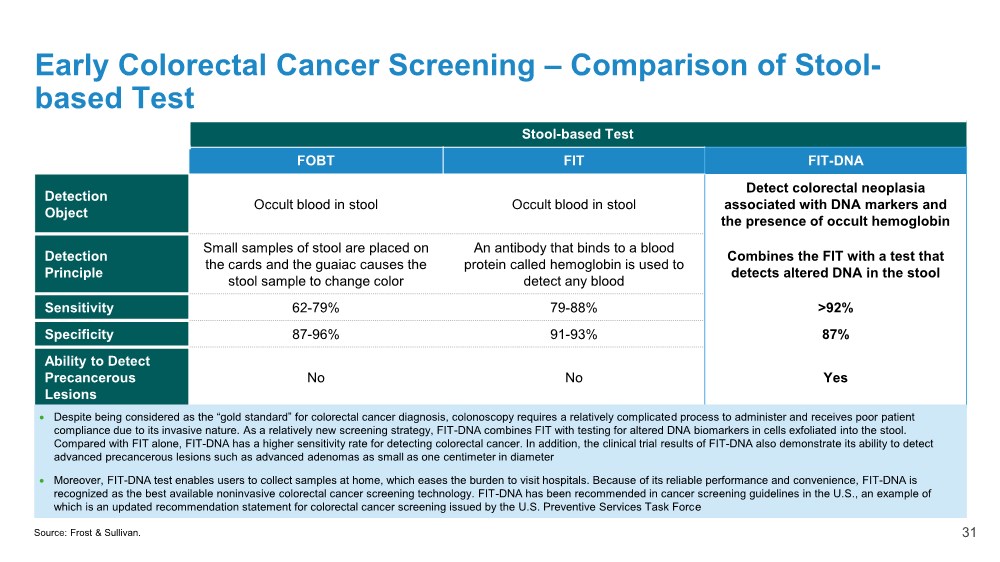The height and width of the screenshot is (562, 1000).
Task: Click the Detection Principle row label
Action: 111,264
